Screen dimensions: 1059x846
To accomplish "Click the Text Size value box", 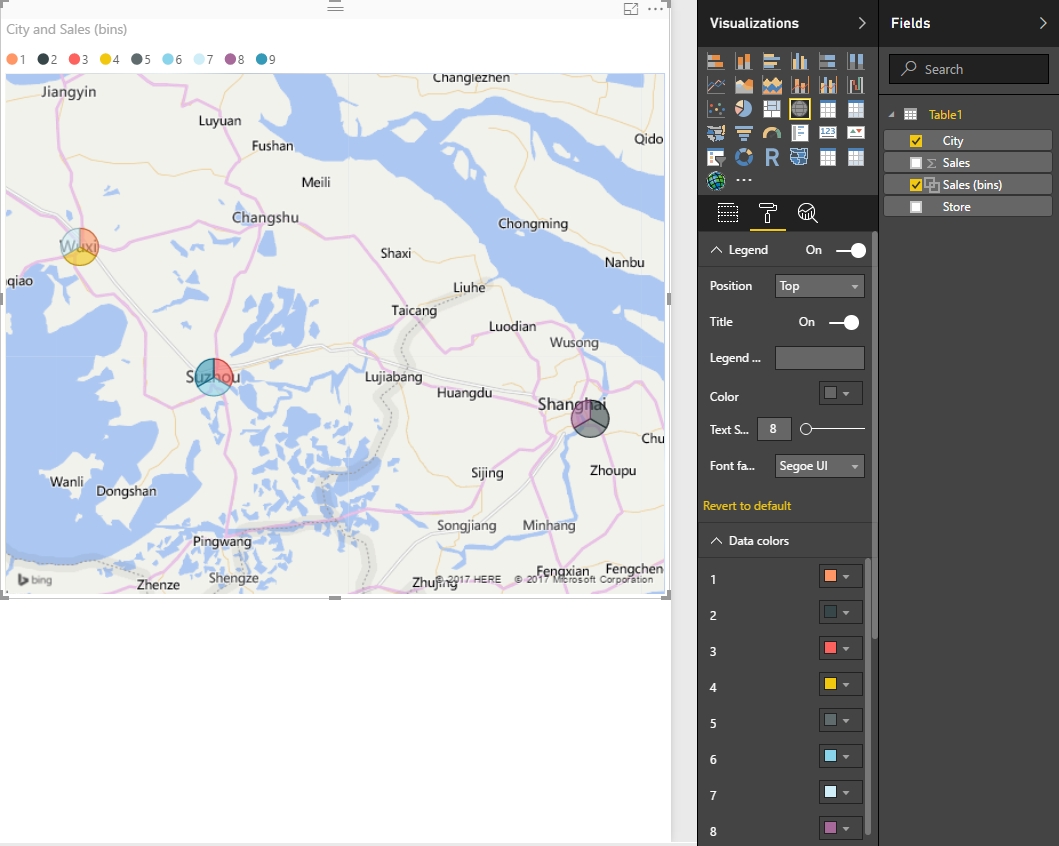I will tap(774, 429).
